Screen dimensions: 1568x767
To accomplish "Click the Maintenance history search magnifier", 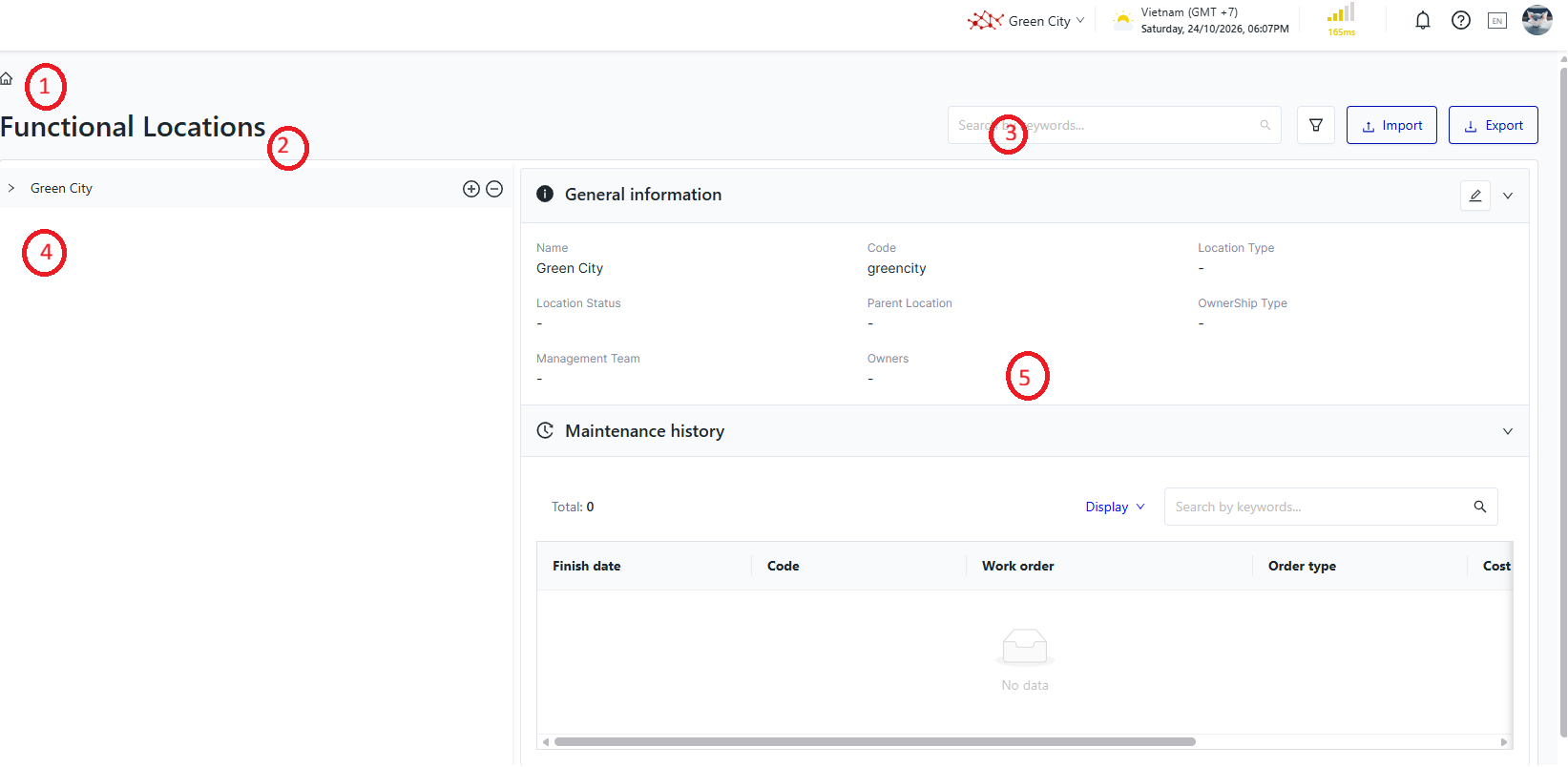I will (1480, 507).
